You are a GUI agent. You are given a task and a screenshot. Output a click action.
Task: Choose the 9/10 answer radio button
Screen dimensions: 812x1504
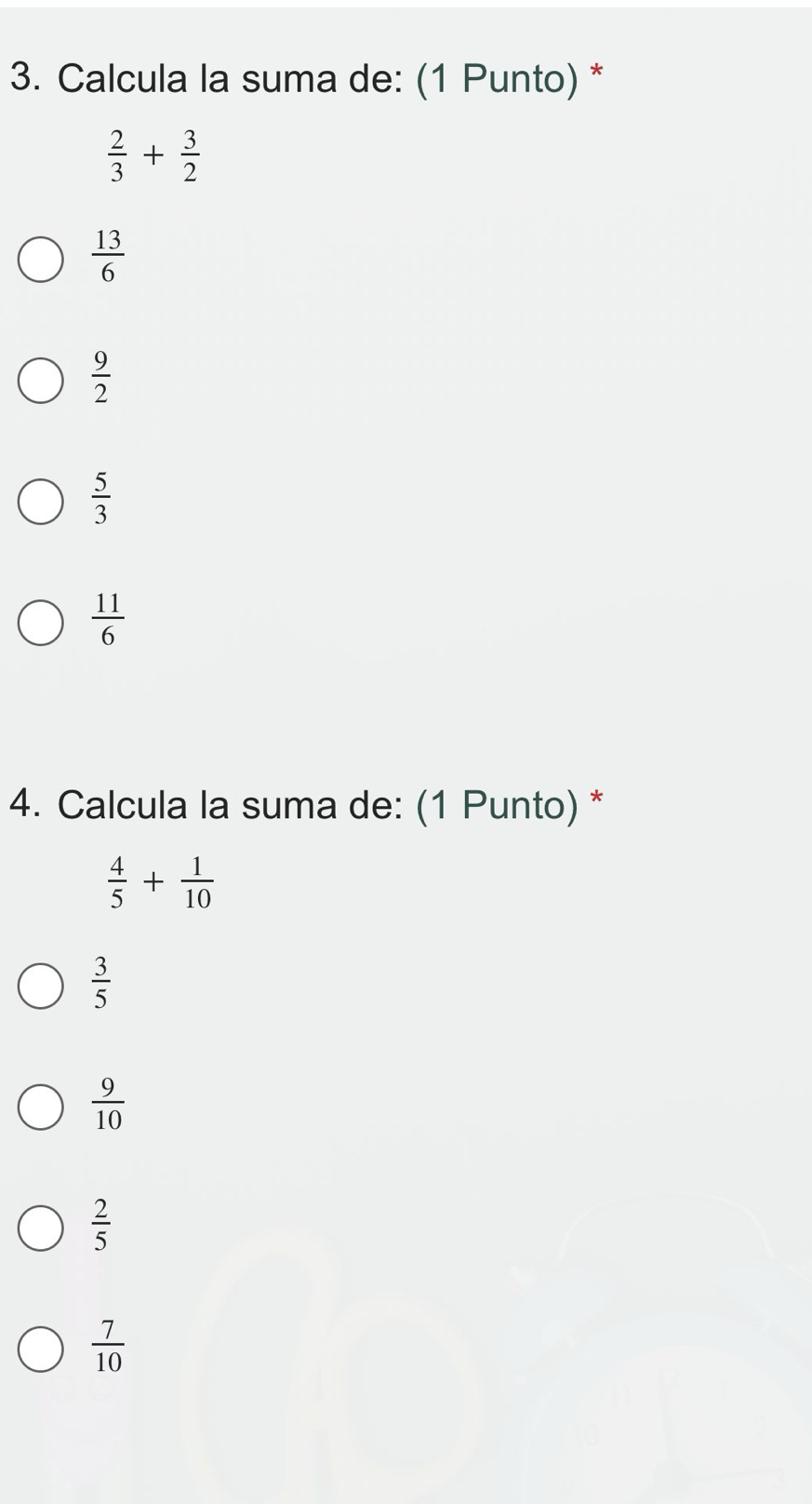pos(41,1107)
